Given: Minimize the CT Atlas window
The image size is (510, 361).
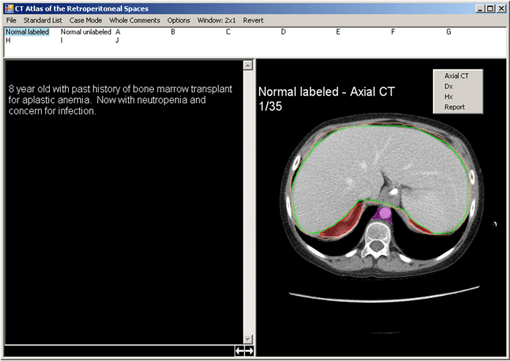Looking at the screenshot, I should tap(480, 9).
